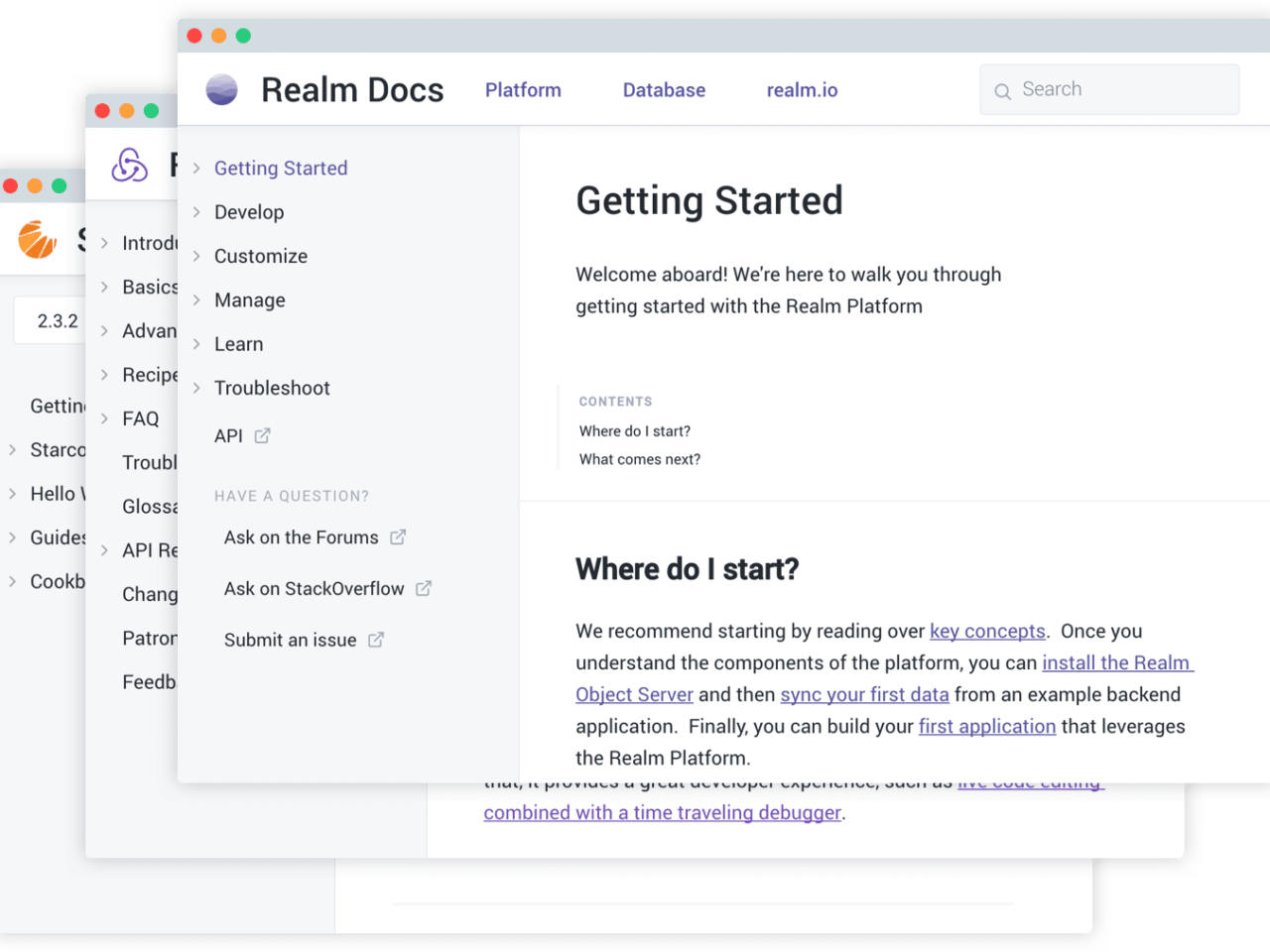Expand the Getting Started chevron
This screenshot has width=1270, height=952.
tap(196, 169)
